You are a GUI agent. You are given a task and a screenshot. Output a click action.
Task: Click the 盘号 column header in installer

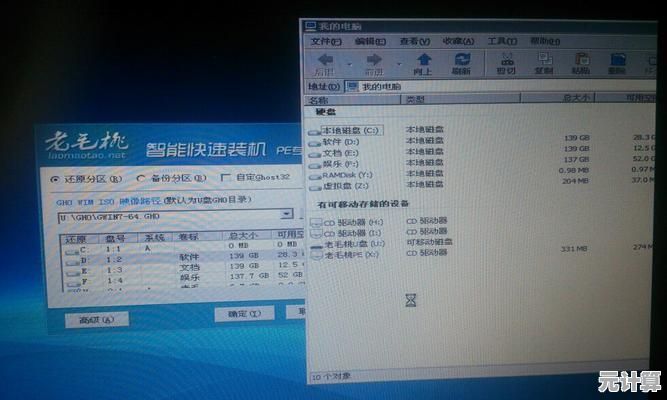click(x=118, y=238)
